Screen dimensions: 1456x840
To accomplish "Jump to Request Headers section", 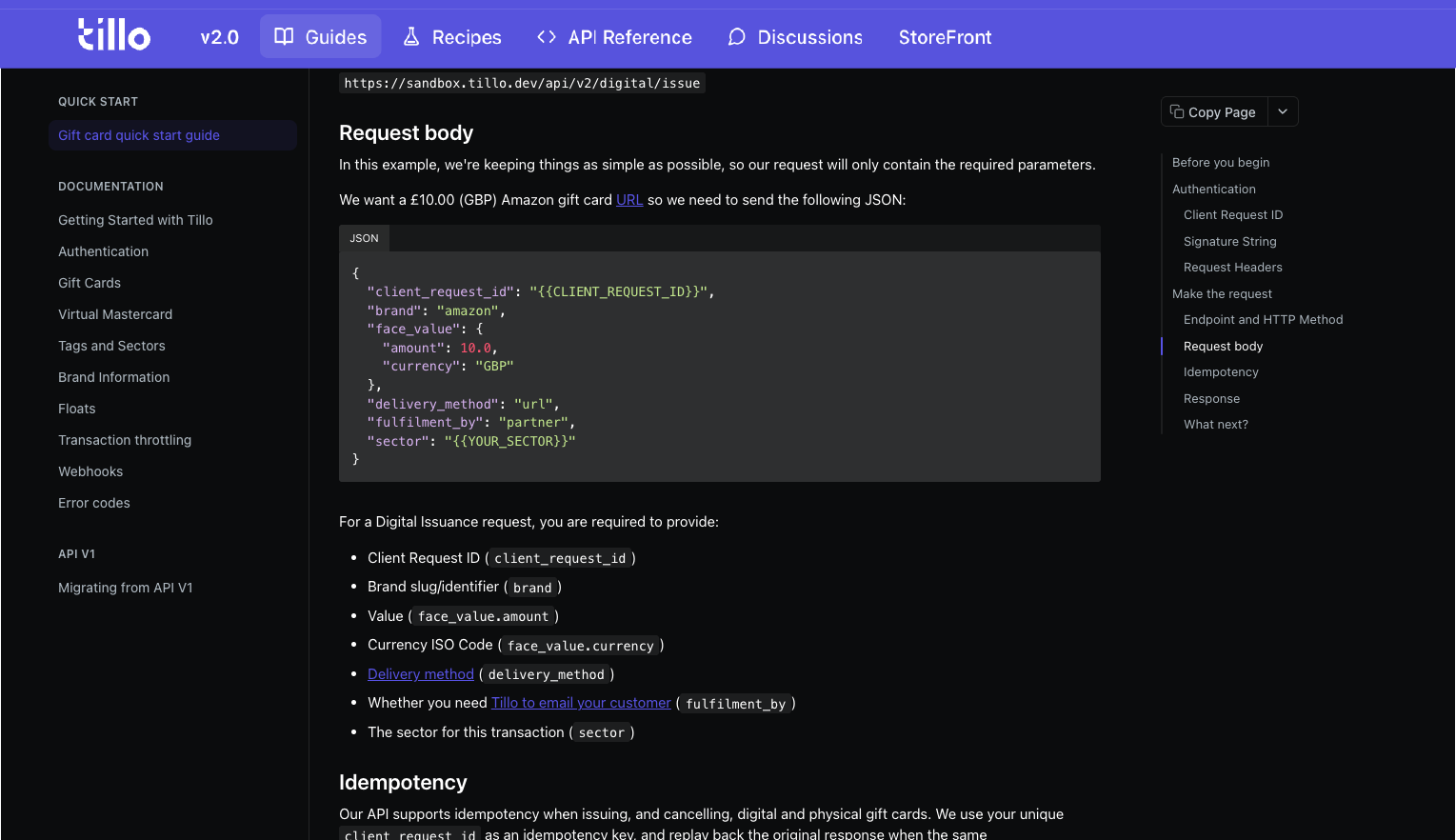I will point(1233,268).
